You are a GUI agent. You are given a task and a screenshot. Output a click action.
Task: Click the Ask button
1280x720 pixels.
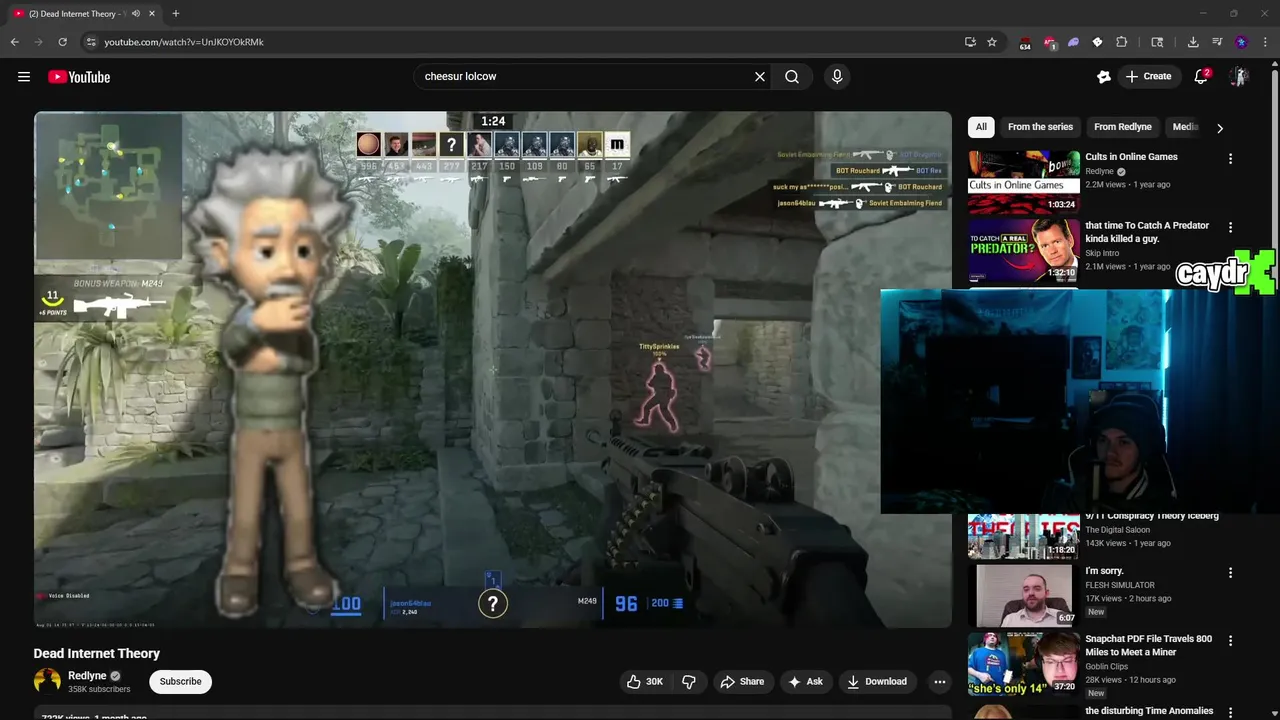[x=805, y=681]
